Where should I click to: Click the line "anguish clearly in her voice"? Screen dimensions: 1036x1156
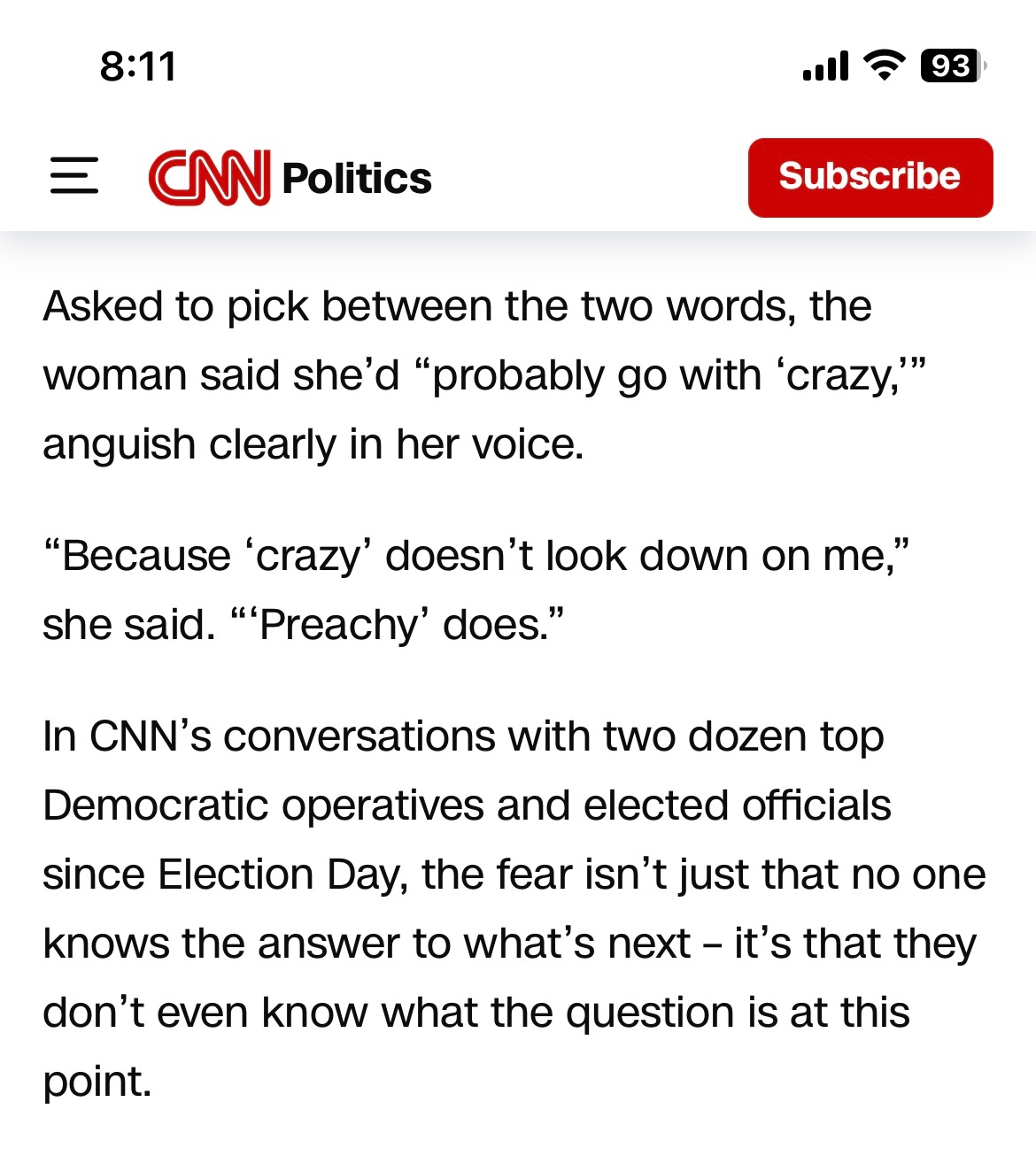pos(313,444)
